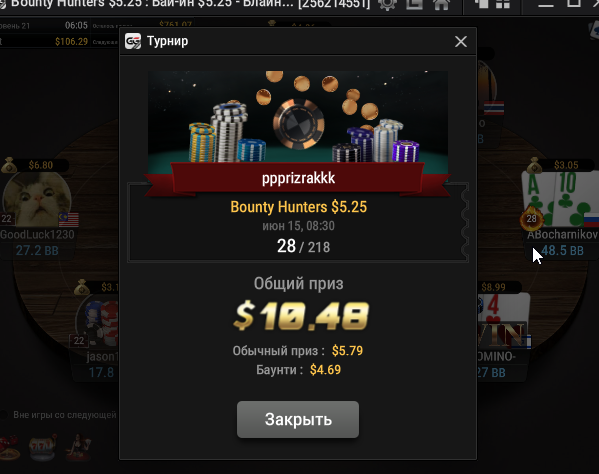Open table settings gear icon

(x=387, y=4)
